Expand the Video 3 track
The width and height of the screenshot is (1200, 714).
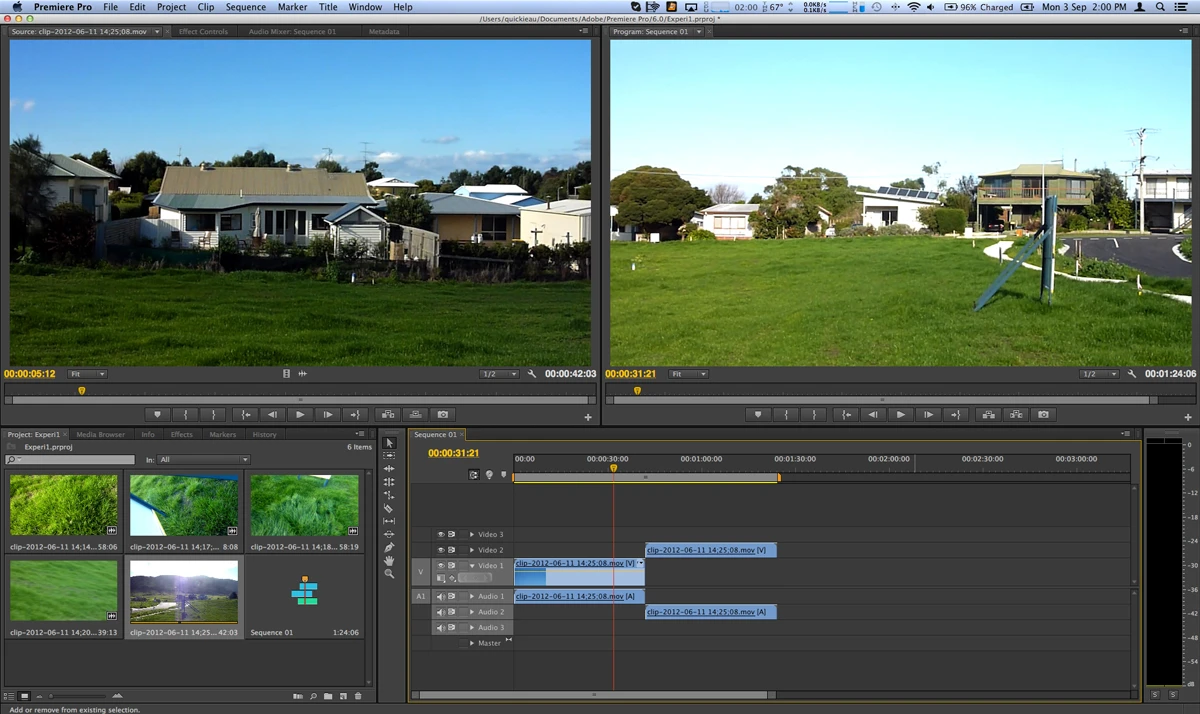[472, 534]
